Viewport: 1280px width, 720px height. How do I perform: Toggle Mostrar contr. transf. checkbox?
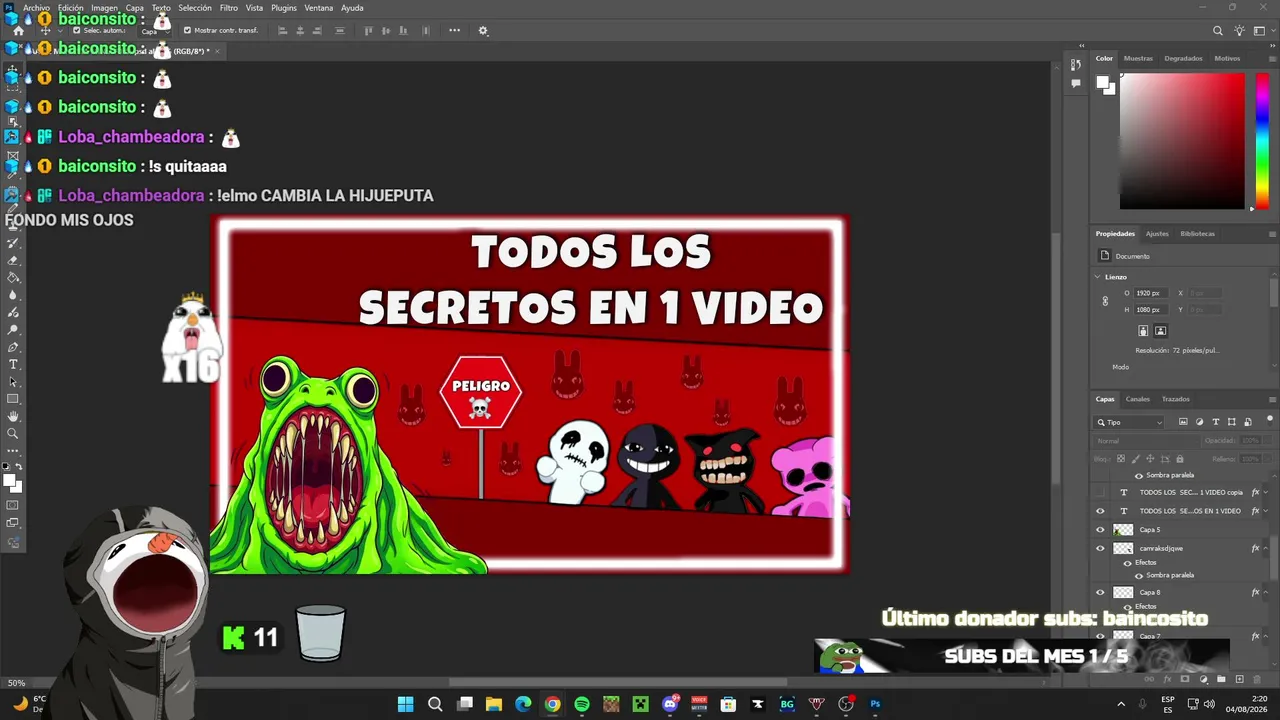pyautogui.click(x=187, y=31)
